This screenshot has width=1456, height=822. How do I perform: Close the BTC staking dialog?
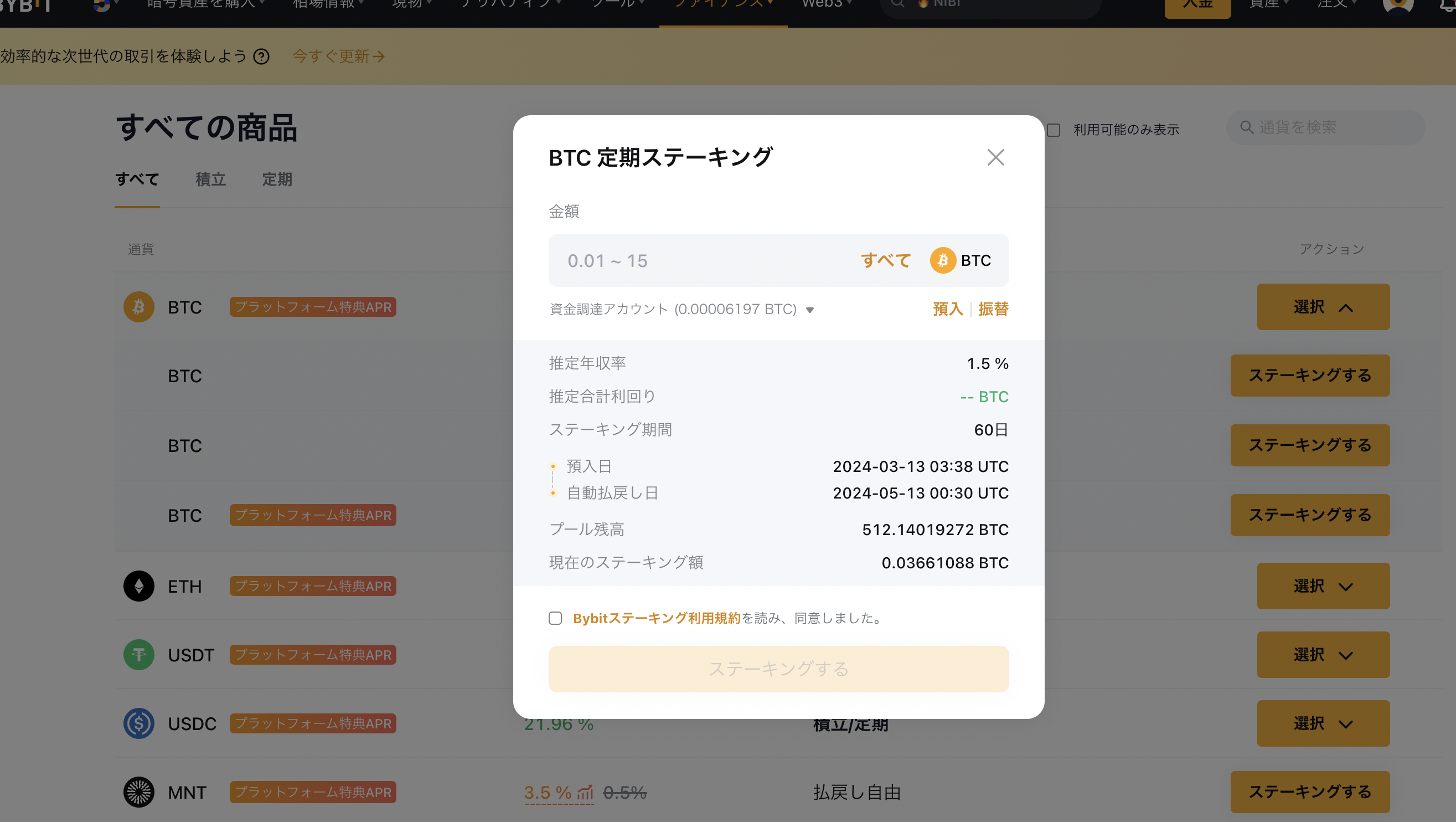[x=995, y=157]
